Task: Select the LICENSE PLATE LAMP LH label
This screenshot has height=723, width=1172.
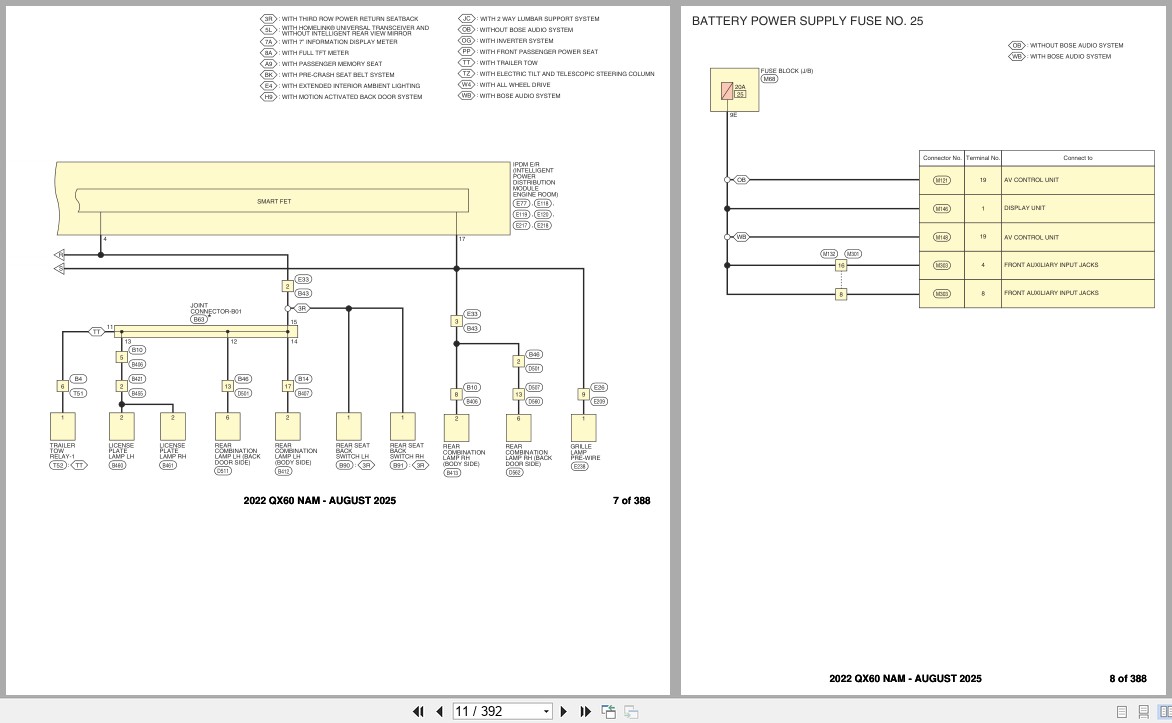Action: point(121,451)
